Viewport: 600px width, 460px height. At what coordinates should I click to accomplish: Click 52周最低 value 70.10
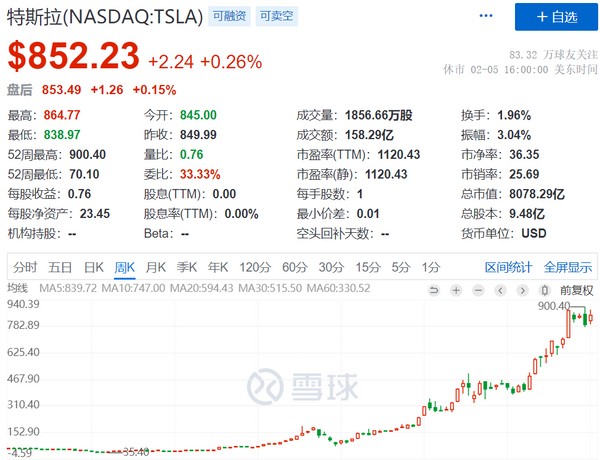tap(84, 175)
